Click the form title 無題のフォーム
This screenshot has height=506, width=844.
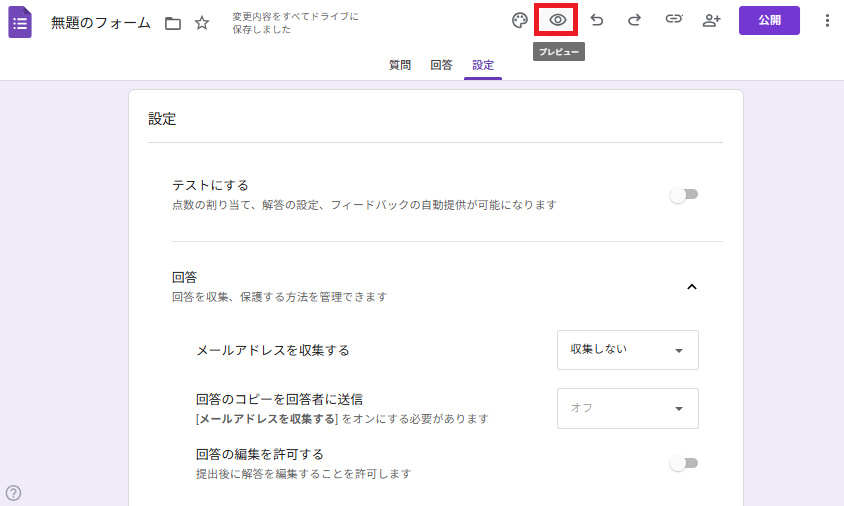pos(101,23)
